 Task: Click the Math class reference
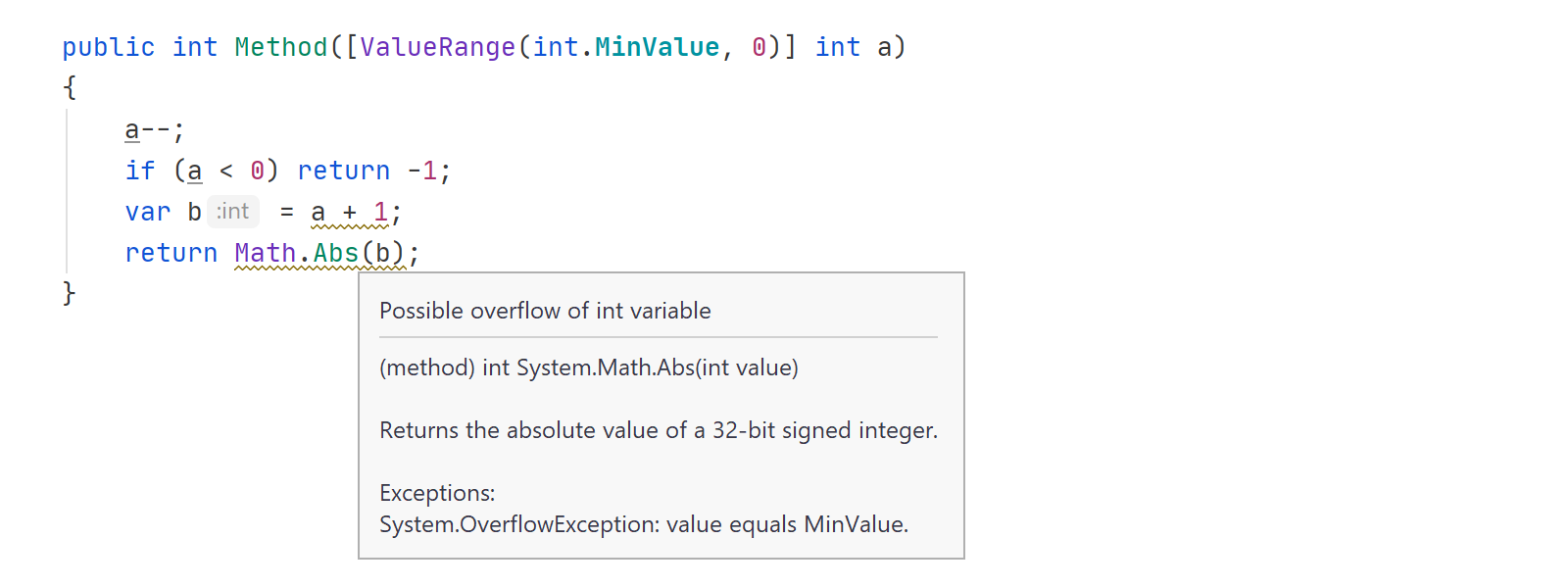(266, 254)
